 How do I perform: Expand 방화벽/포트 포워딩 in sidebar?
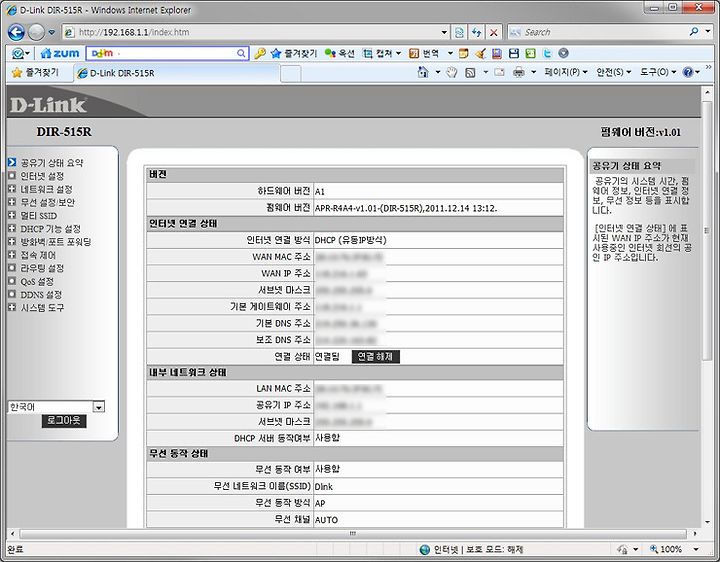56,242
